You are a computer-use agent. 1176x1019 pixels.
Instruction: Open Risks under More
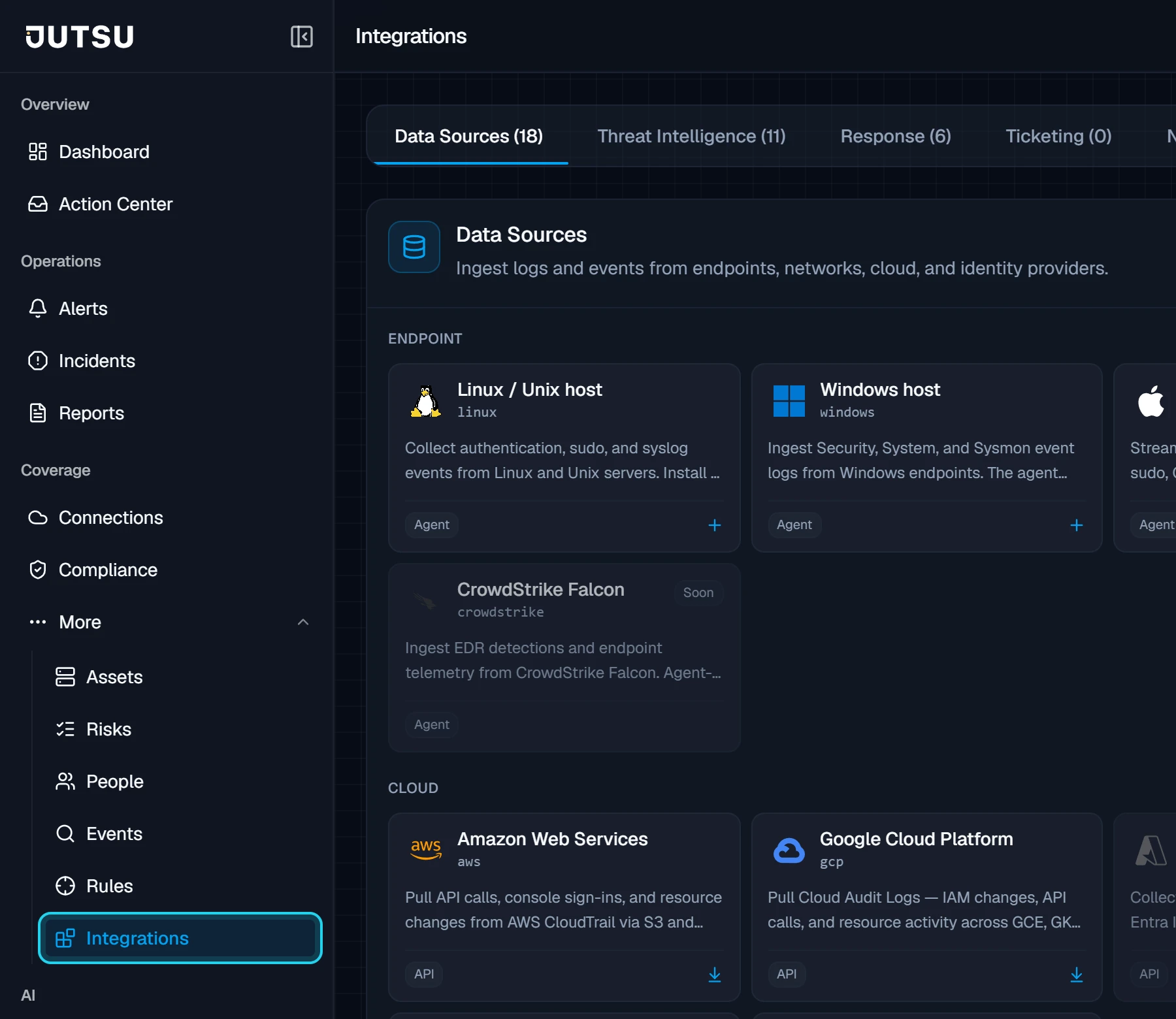180,729
